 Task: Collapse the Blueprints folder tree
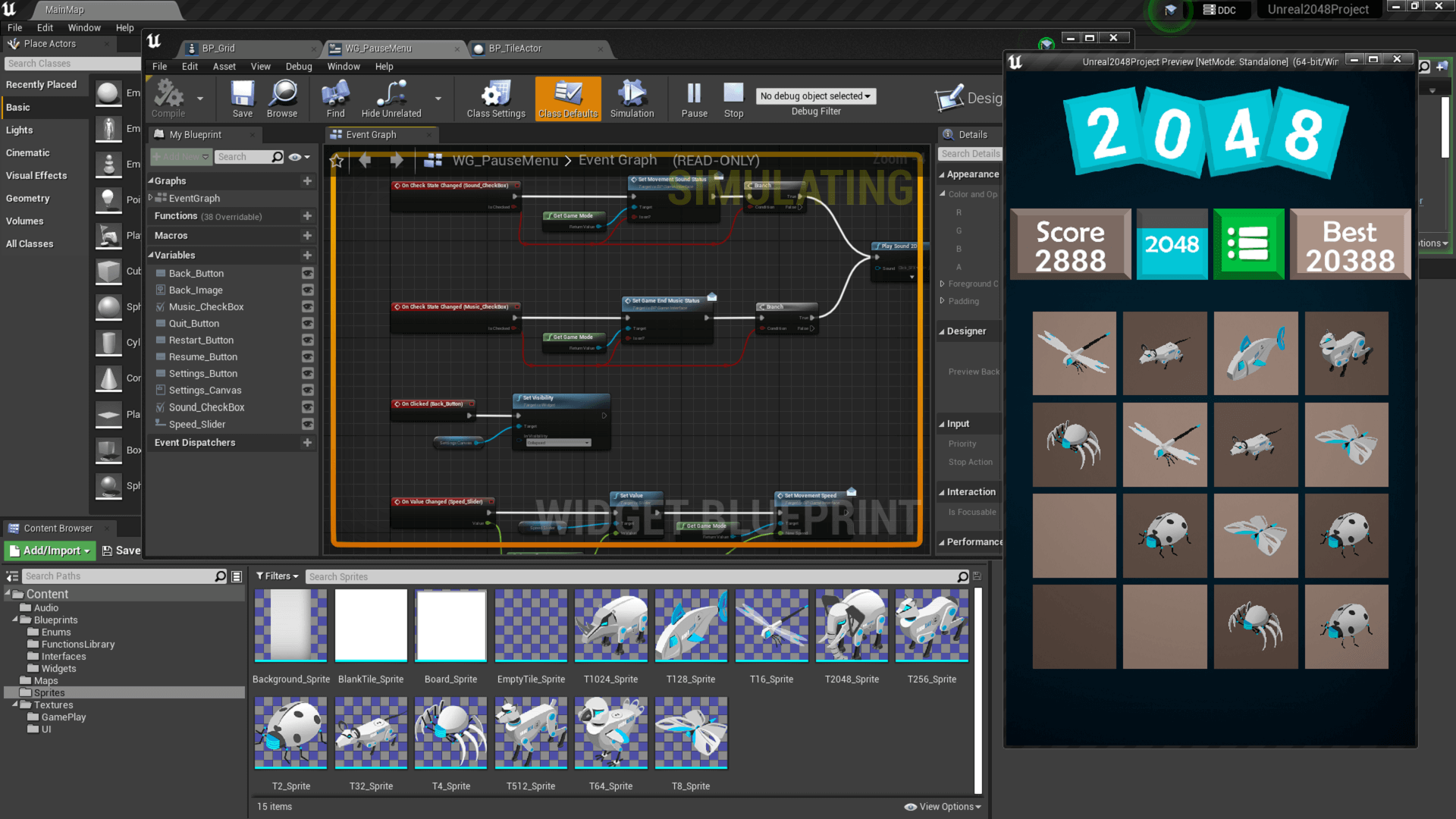pyautogui.click(x=15, y=620)
